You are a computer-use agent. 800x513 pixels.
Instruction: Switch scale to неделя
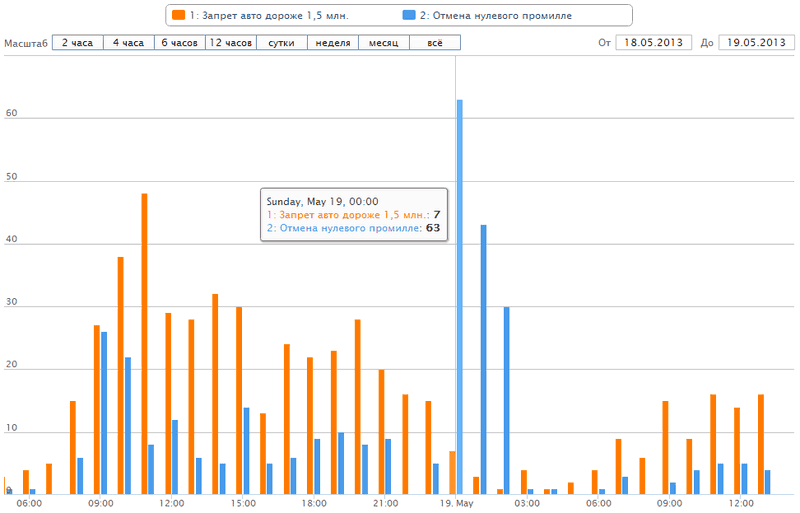pos(333,42)
